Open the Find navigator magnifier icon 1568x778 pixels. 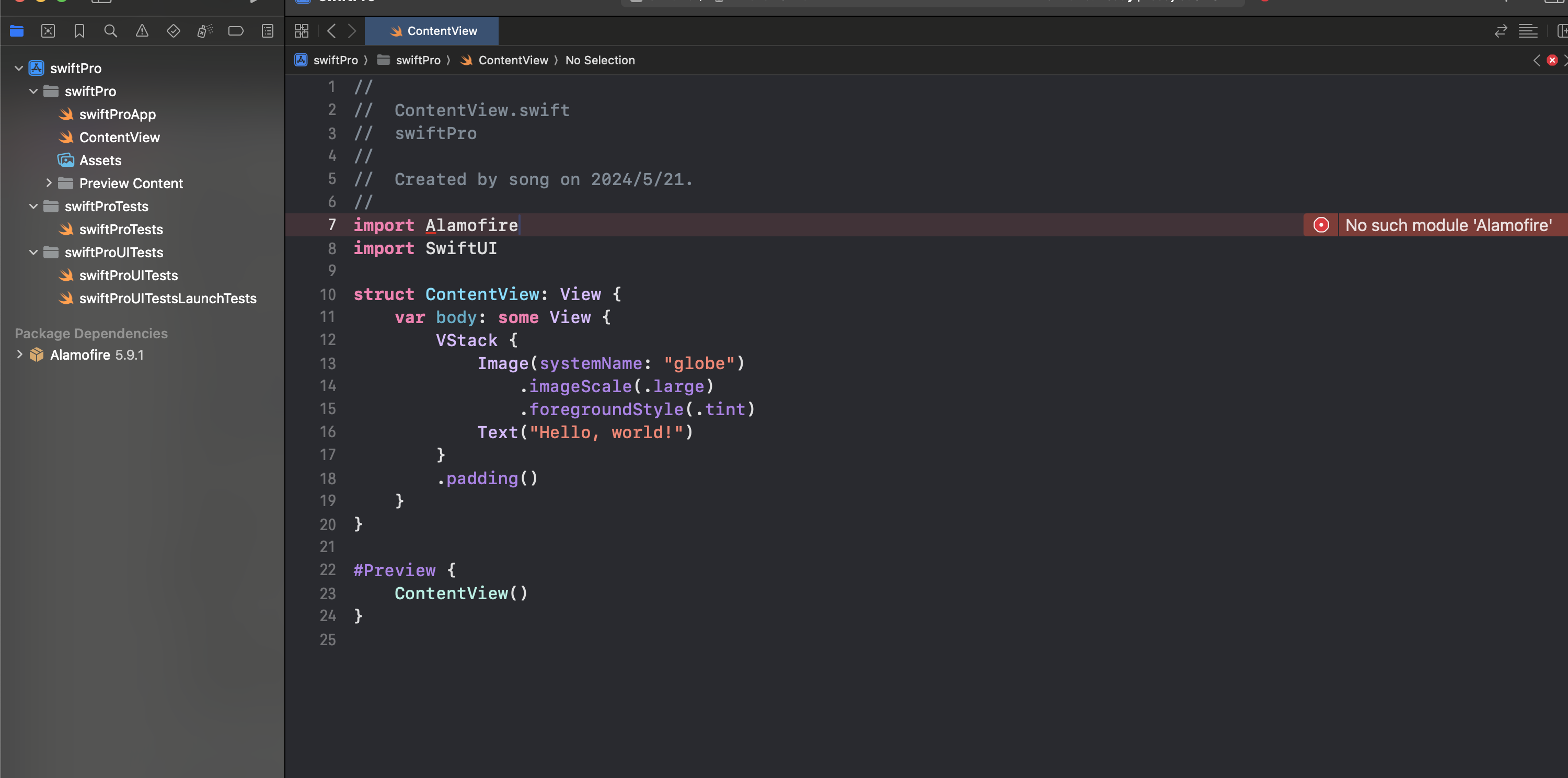pos(110,31)
